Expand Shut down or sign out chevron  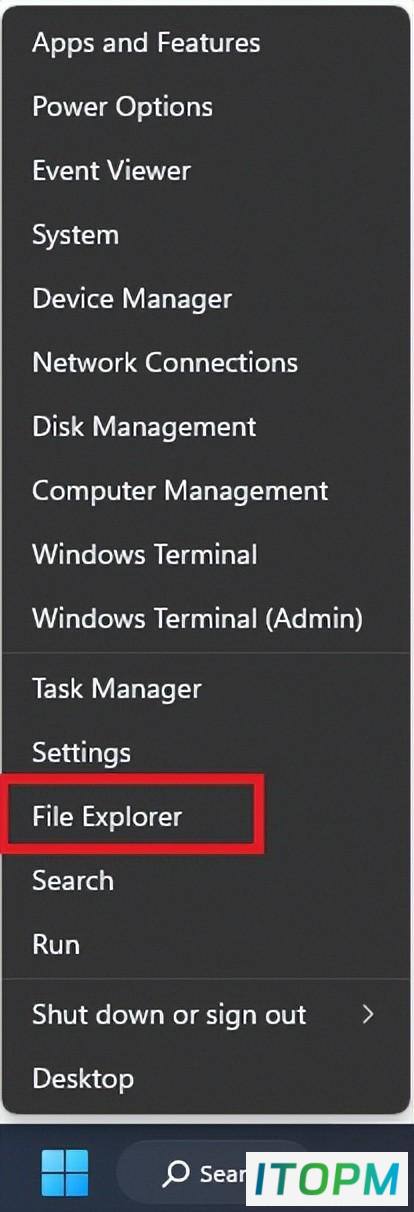tap(368, 1014)
